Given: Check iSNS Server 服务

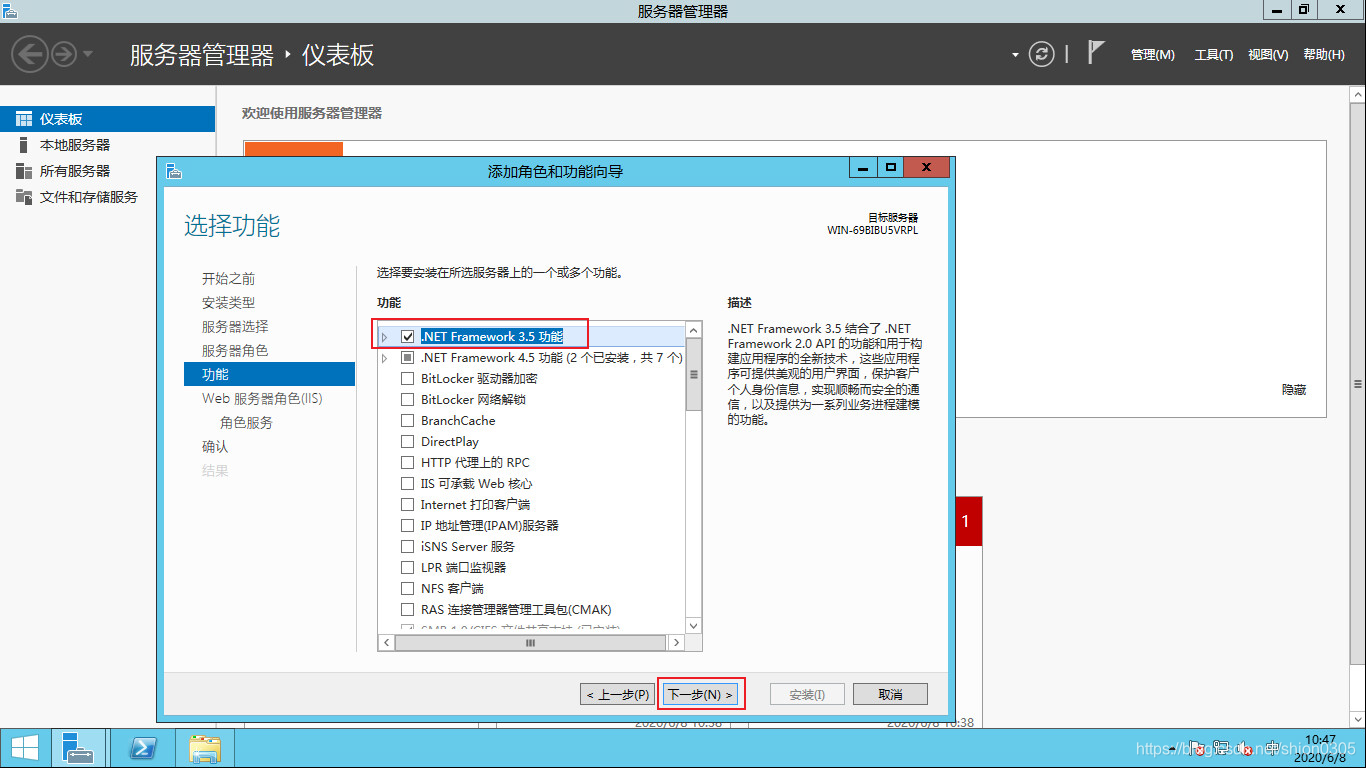Looking at the screenshot, I should [x=407, y=547].
